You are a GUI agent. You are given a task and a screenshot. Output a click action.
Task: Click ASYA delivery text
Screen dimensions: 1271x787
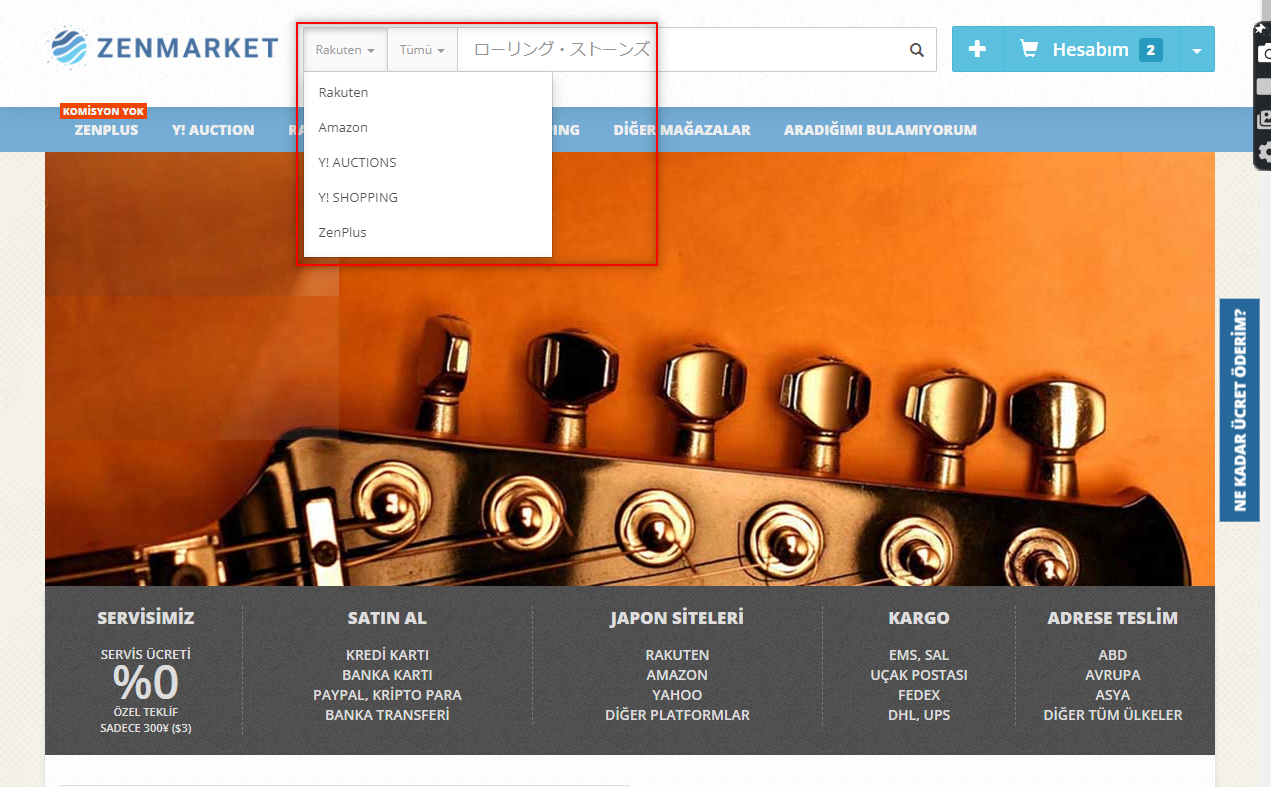[x=1113, y=695]
